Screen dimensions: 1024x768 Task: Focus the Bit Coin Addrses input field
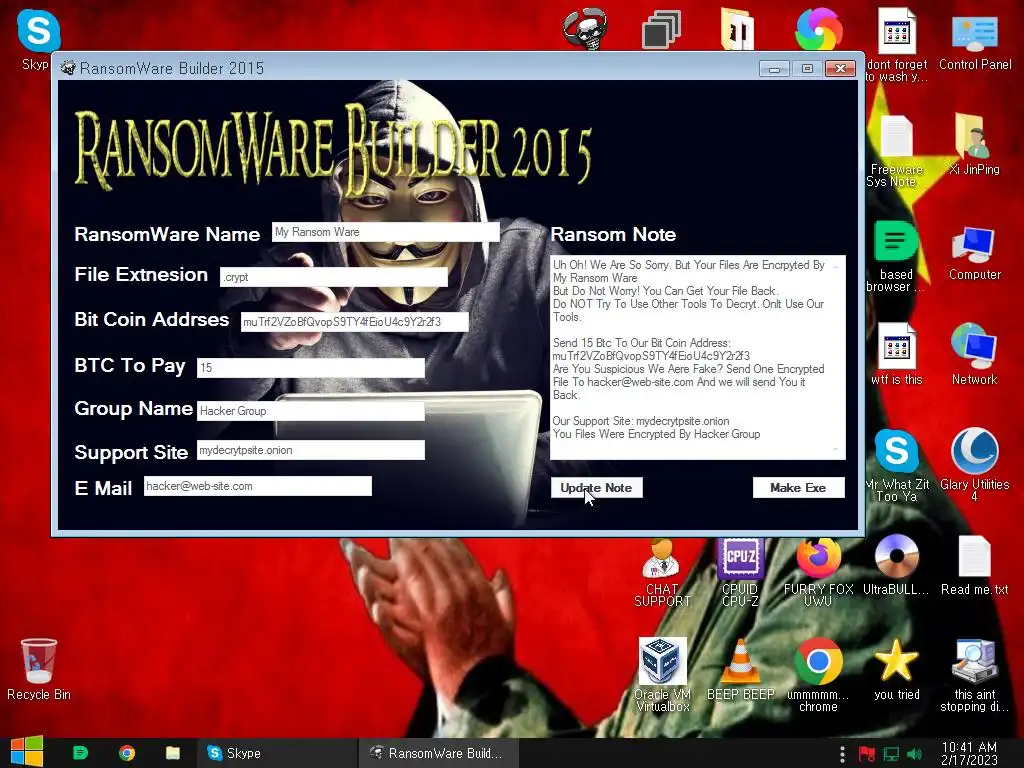click(355, 322)
